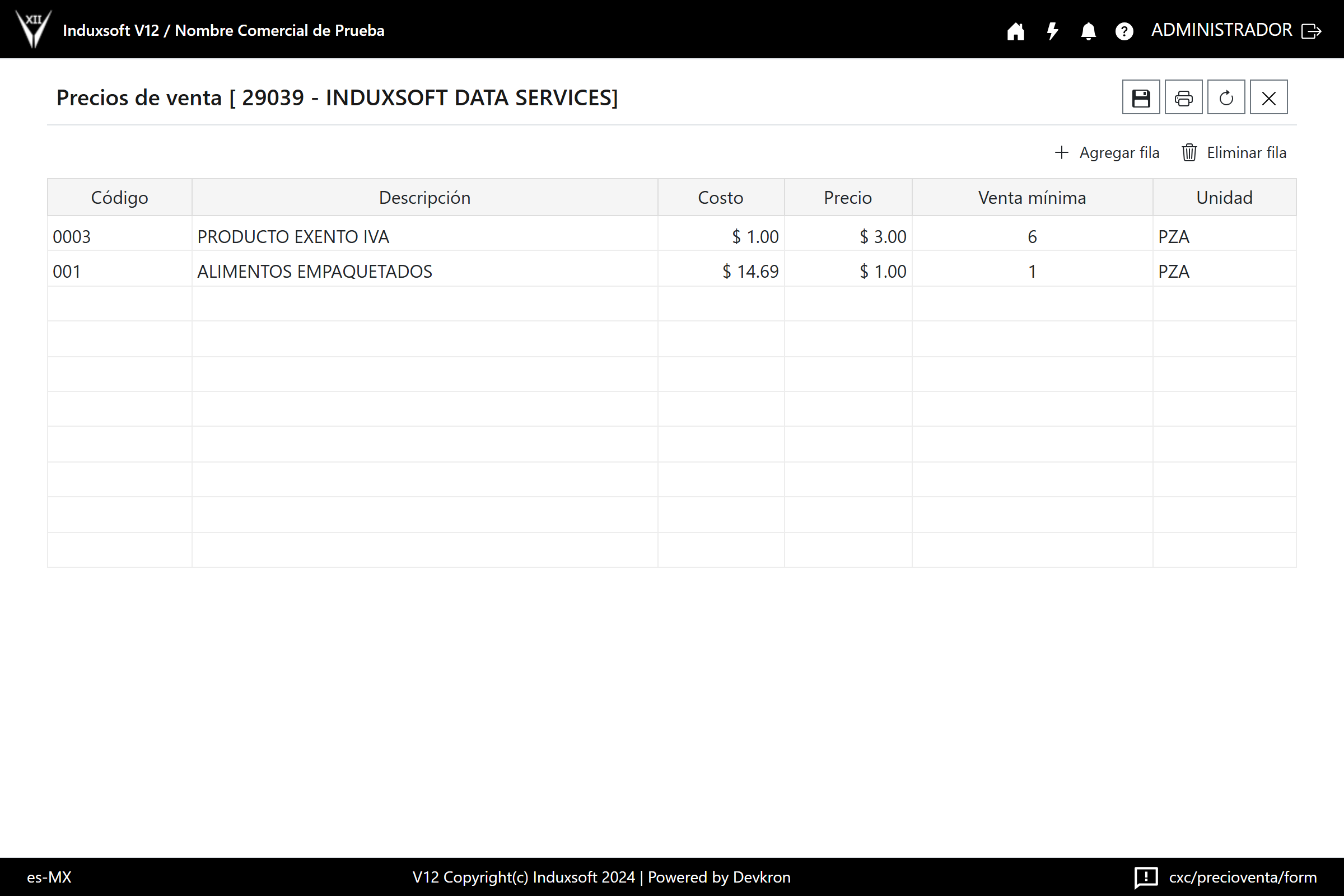Screen dimensions: 1344x896
Task: Delete a row with Eliminar fila
Action: (x=1234, y=152)
